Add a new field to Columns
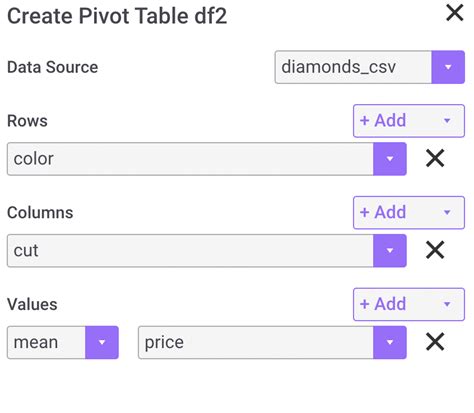Screen dimensions: 474x413 pos(383,213)
